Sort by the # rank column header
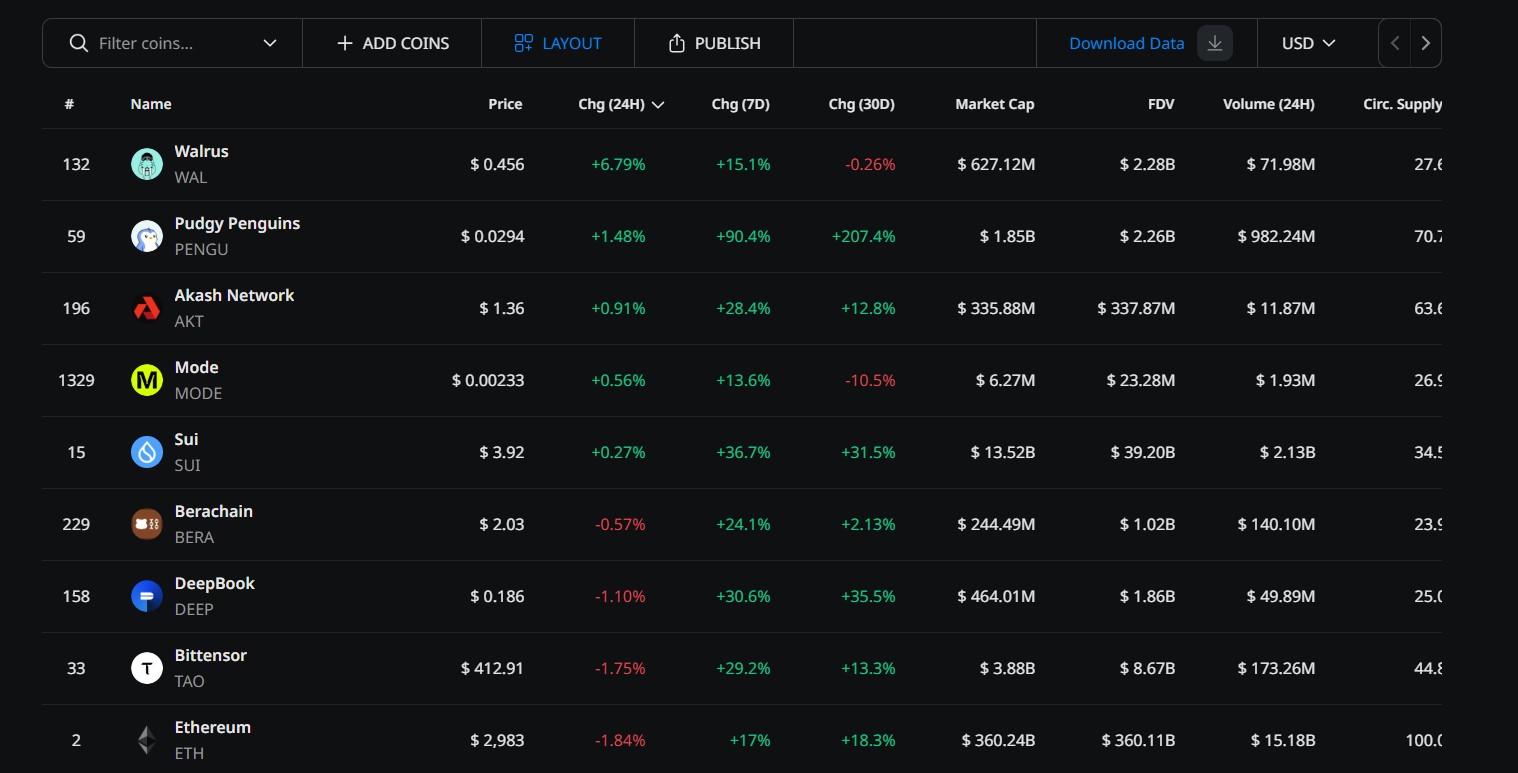Image resolution: width=1518 pixels, height=773 pixels. [x=69, y=104]
